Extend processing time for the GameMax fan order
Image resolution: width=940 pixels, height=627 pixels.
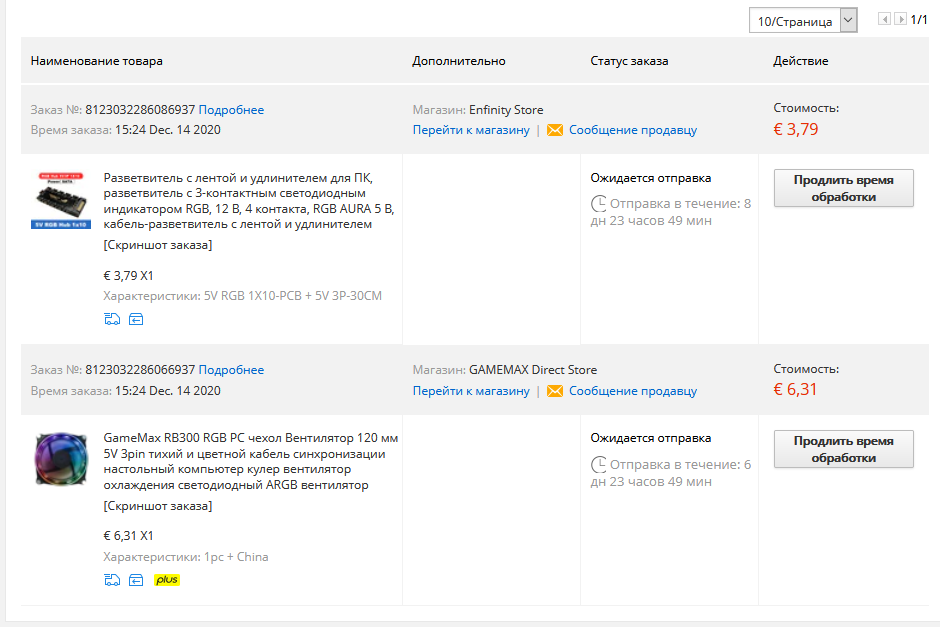(x=843, y=449)
